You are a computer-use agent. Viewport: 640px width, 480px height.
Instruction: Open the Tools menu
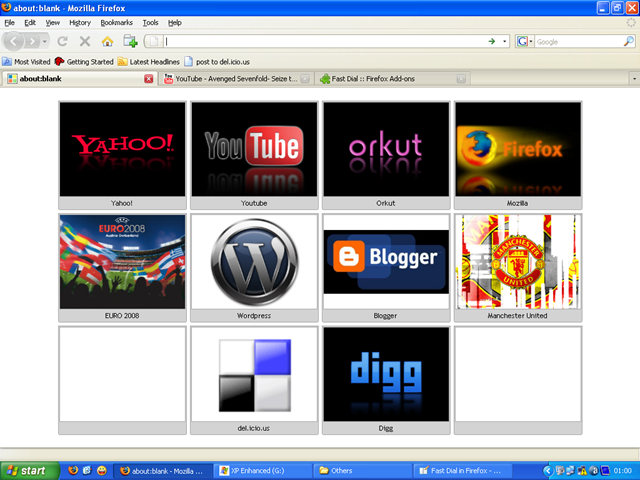[150, 22]
